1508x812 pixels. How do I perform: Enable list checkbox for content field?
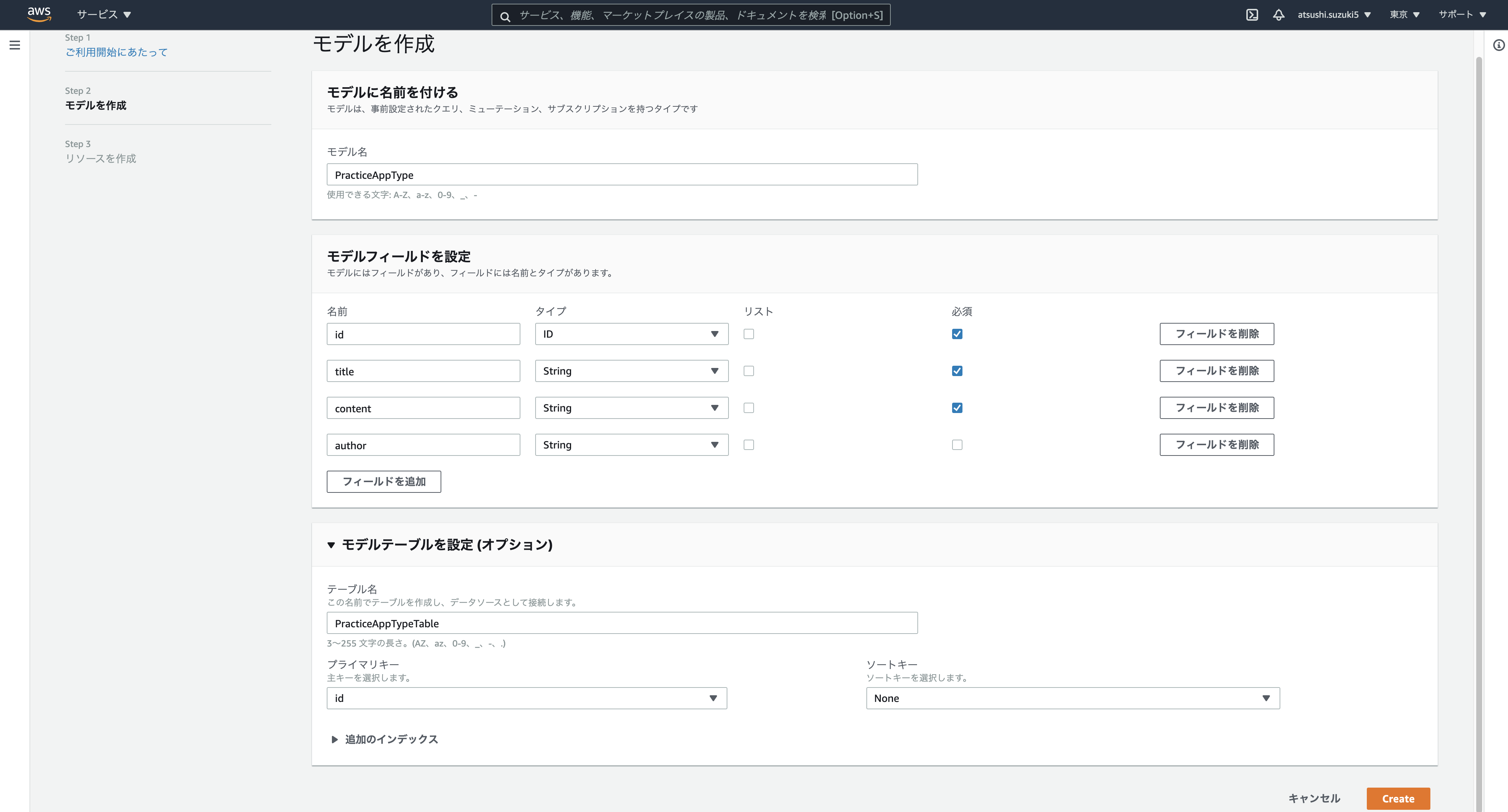pyautogui.click(x=748, y=408)
